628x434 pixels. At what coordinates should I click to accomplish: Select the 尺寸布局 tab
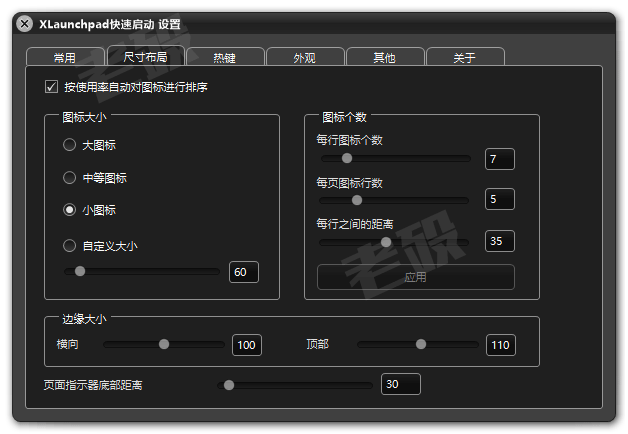[x=146, y=56]
